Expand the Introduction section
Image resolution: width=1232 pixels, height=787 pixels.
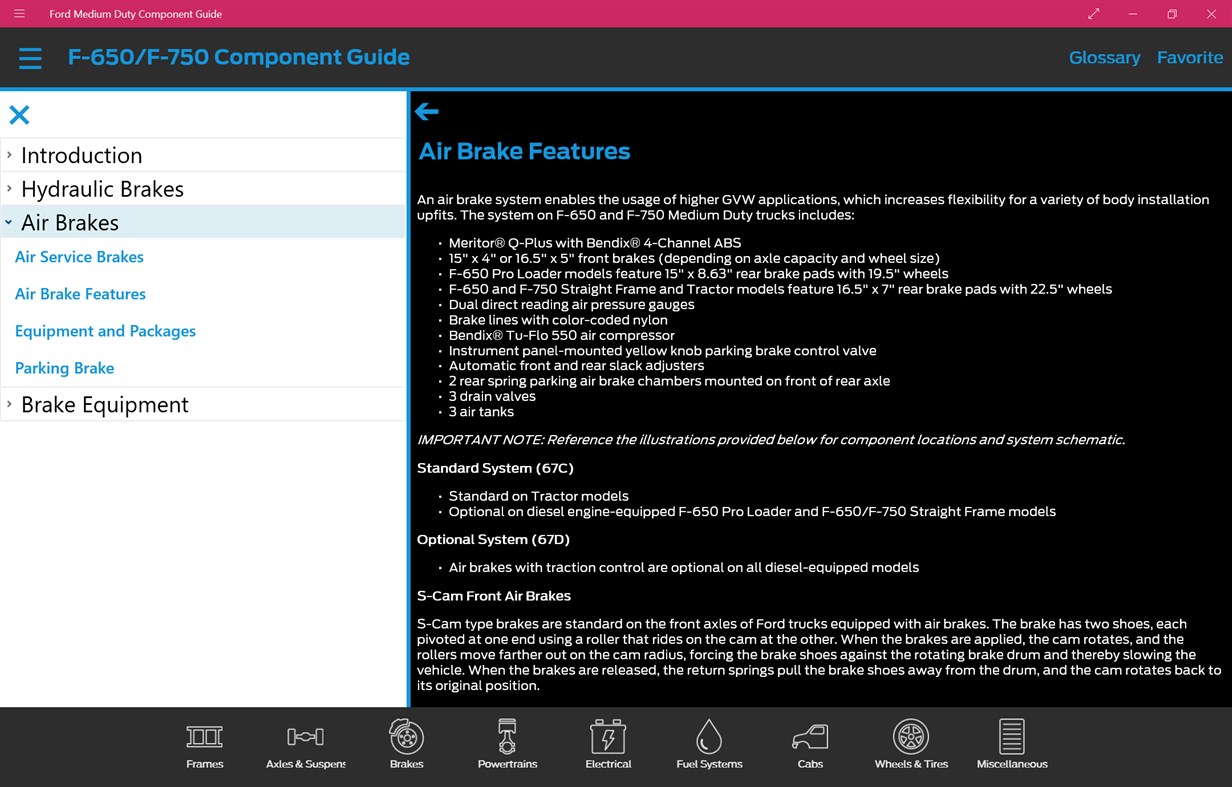[82, 155]
